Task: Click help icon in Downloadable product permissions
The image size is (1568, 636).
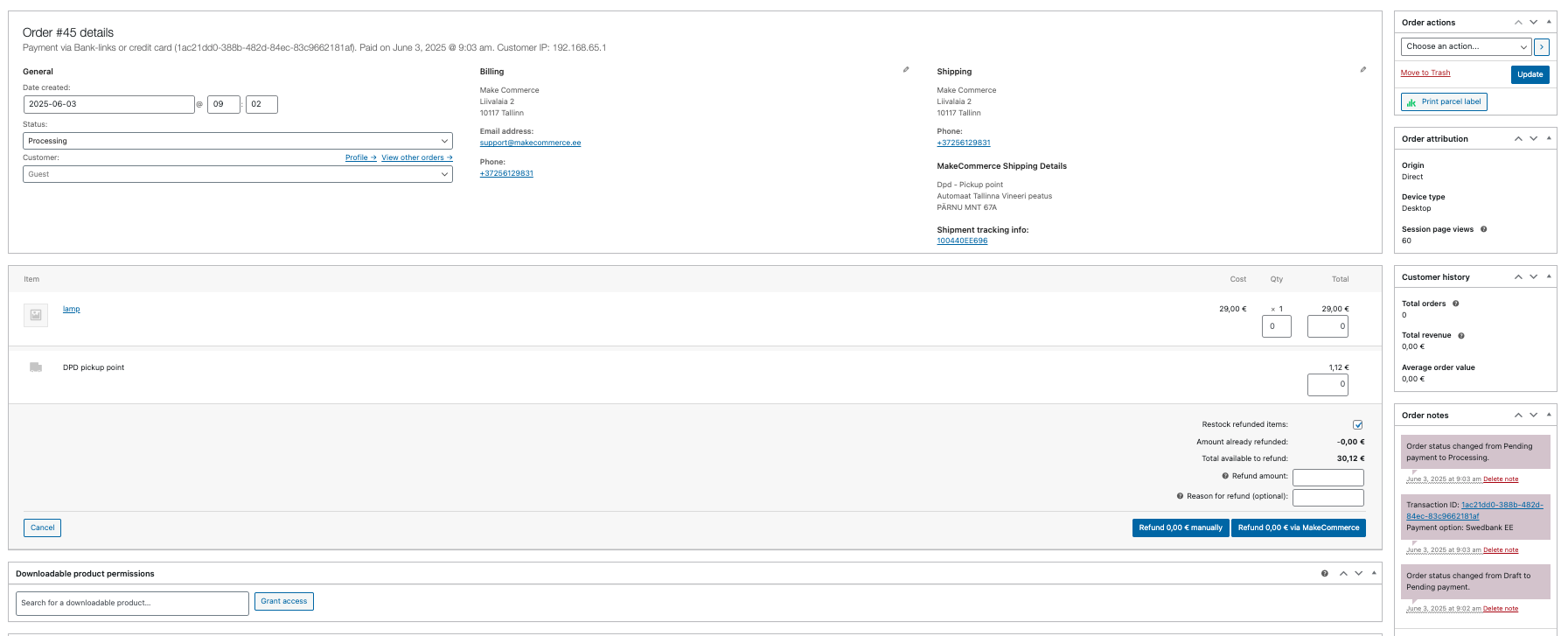Action: click(x=1325, y=573)
